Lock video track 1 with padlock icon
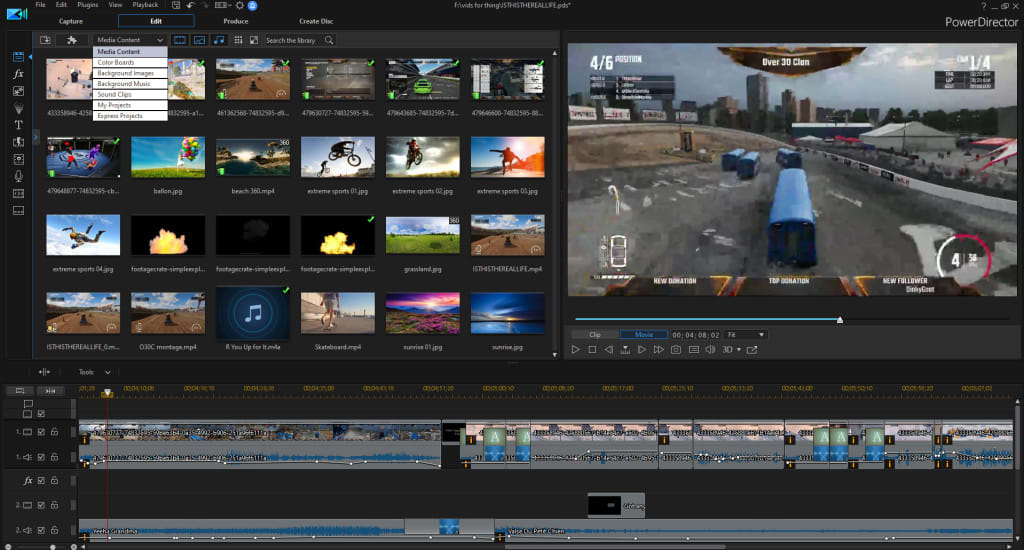 [54, 432]
